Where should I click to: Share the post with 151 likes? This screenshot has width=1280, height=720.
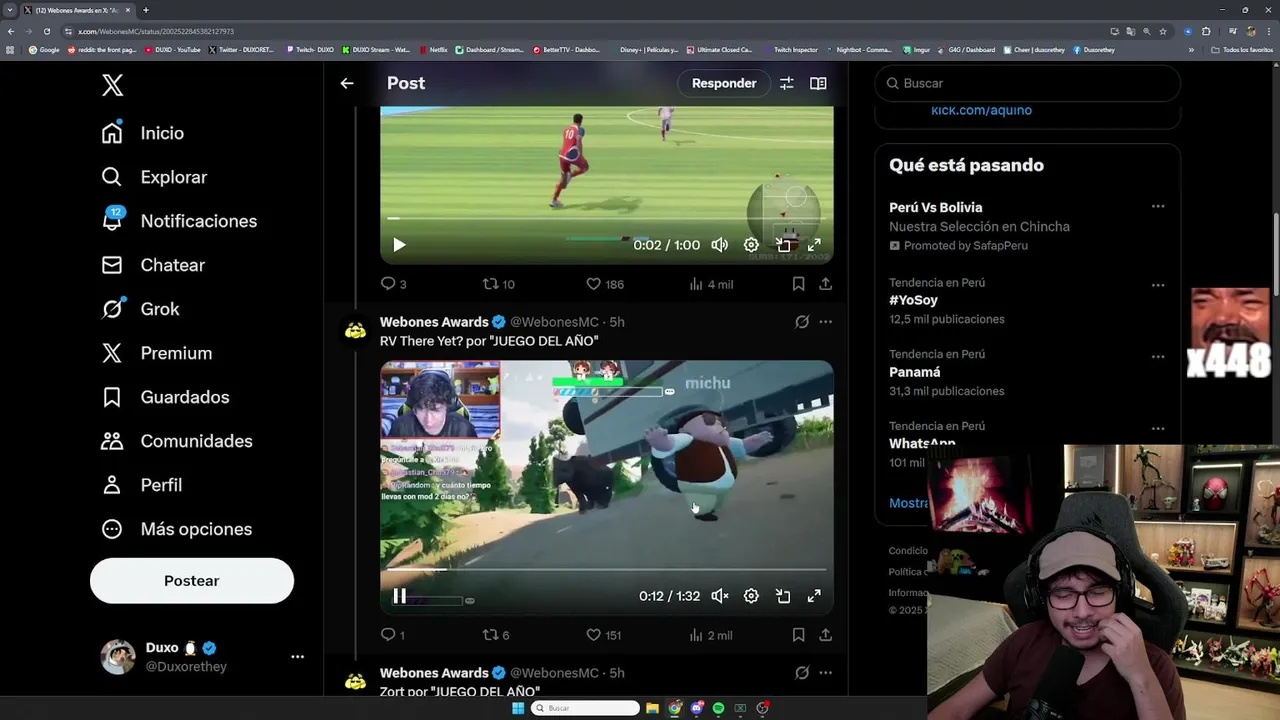pos(825,635)
